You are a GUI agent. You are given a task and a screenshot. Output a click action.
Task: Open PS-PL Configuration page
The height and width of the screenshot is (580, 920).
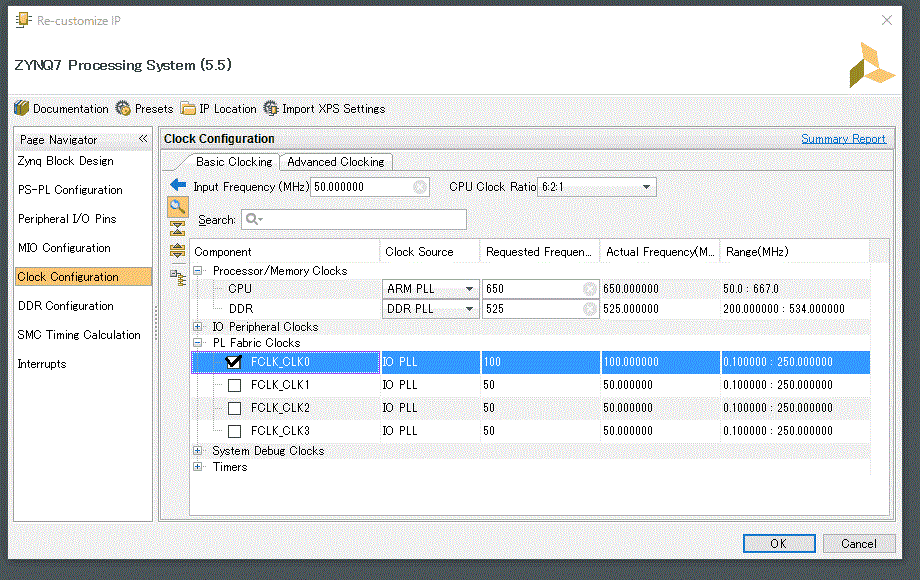tap(70, 190)
